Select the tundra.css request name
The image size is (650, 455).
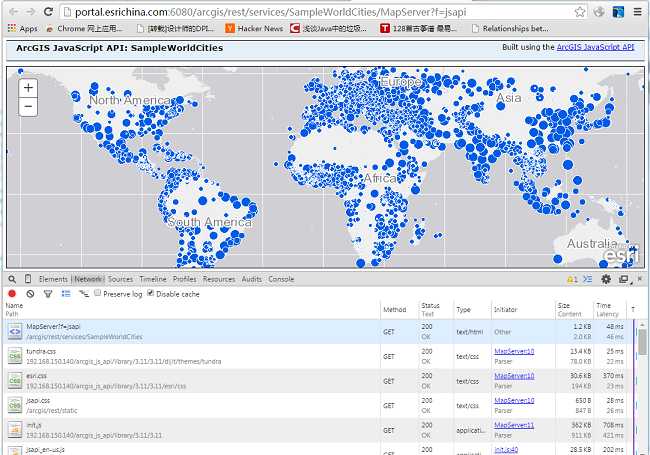coord(41,351)
